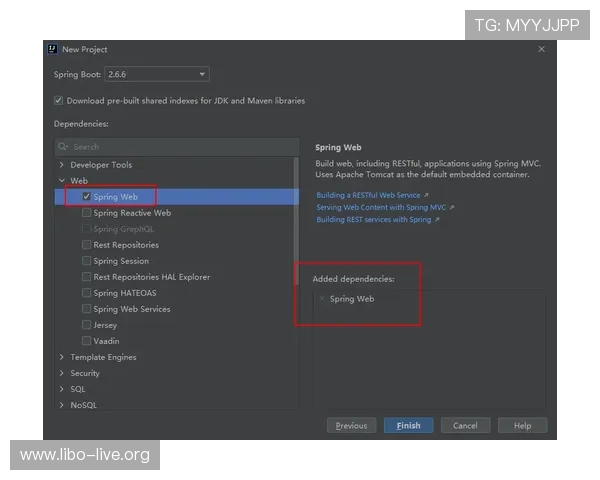The height and width of the screenshot is (480, 600).
Task: Enable the Spring Reactive Web checkbox
Action: click(87, 213)
